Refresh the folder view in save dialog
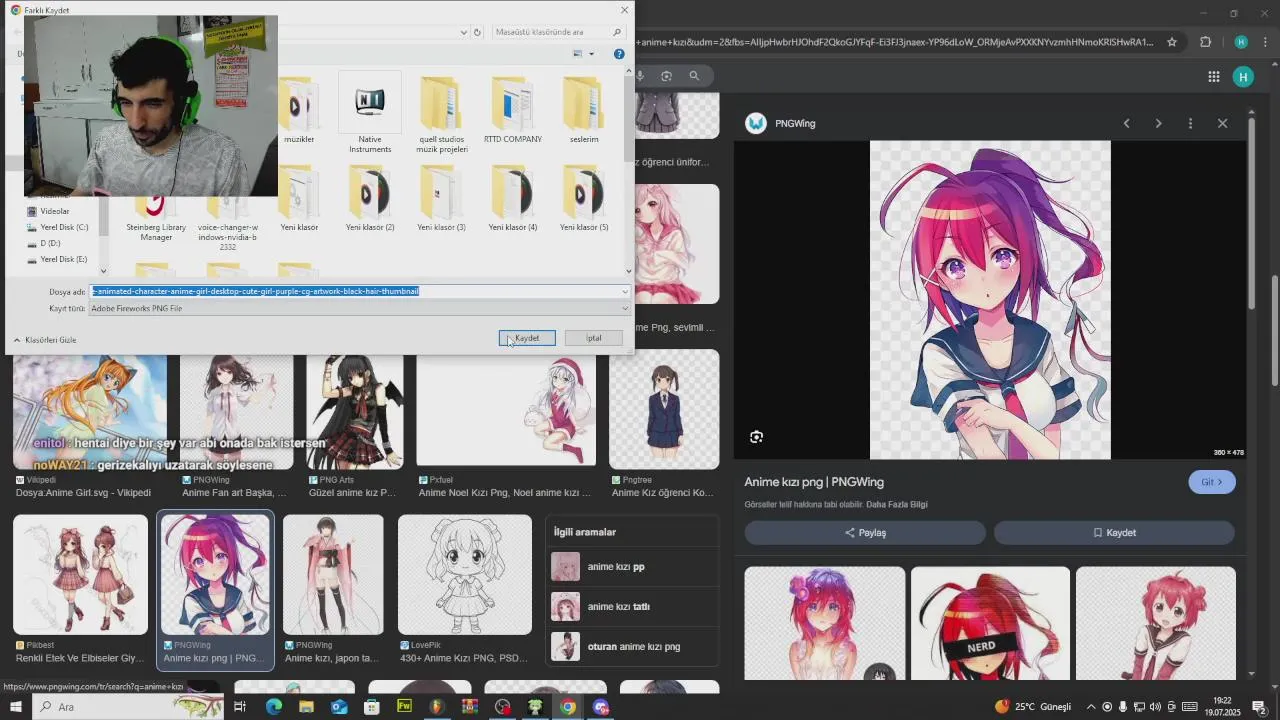 477,32
